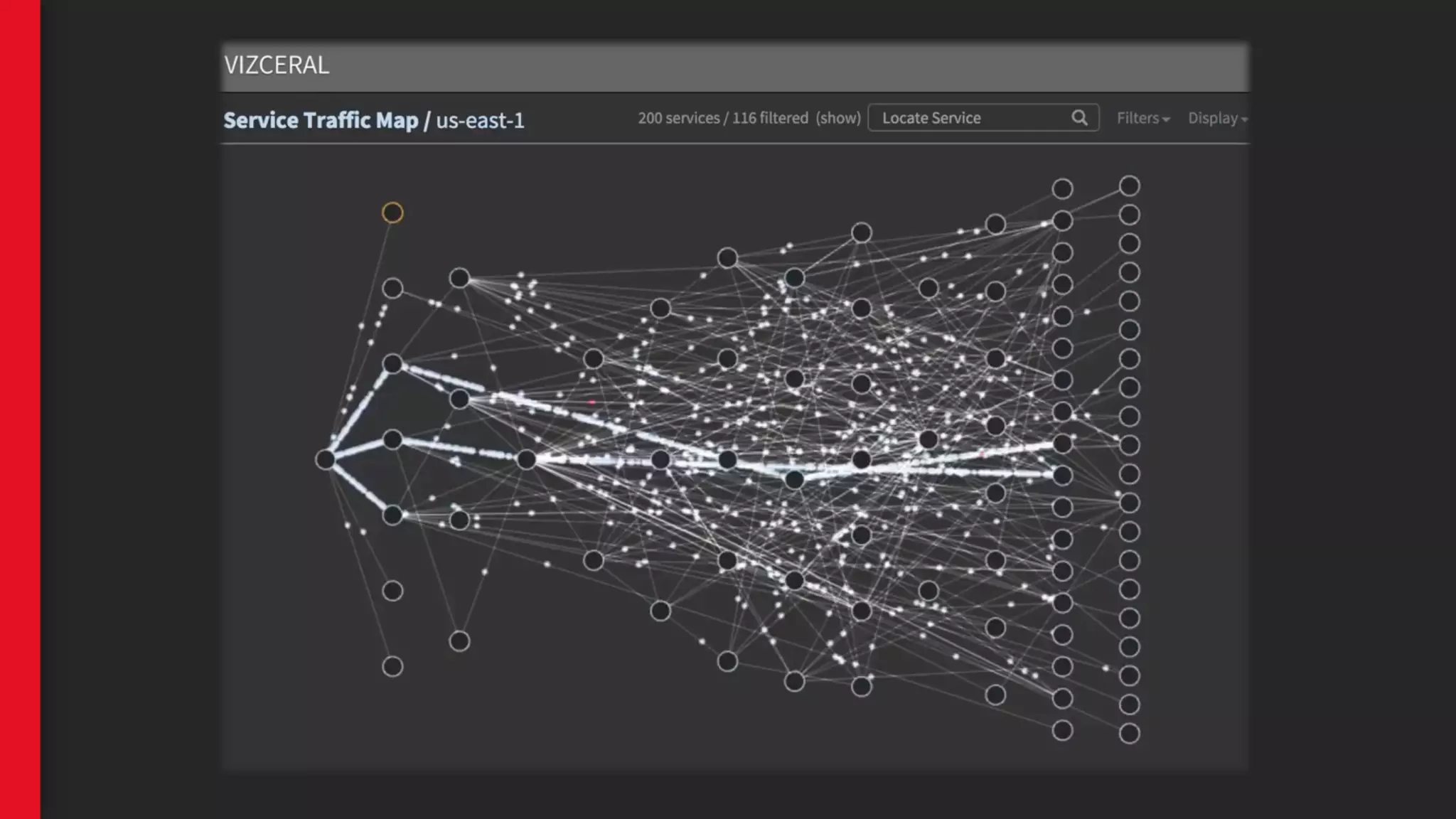Select node directly below the yellow node
1456x819 pixels.
(x=392, y=288)
